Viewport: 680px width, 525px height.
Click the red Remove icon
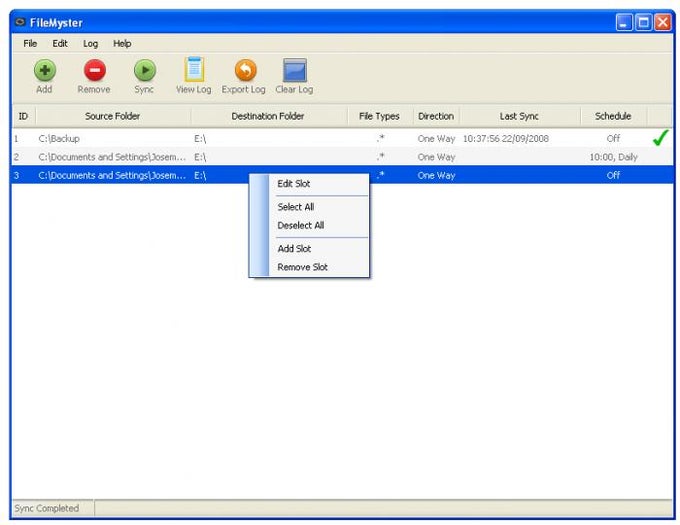click(95, 70)
